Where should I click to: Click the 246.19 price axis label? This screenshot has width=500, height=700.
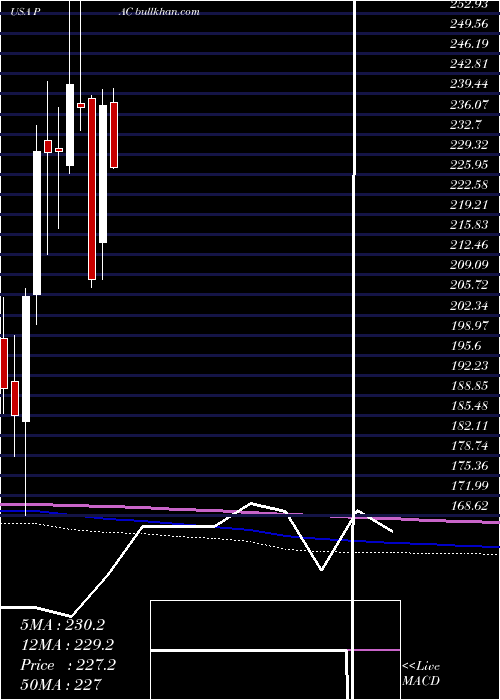tap(469, 44)
